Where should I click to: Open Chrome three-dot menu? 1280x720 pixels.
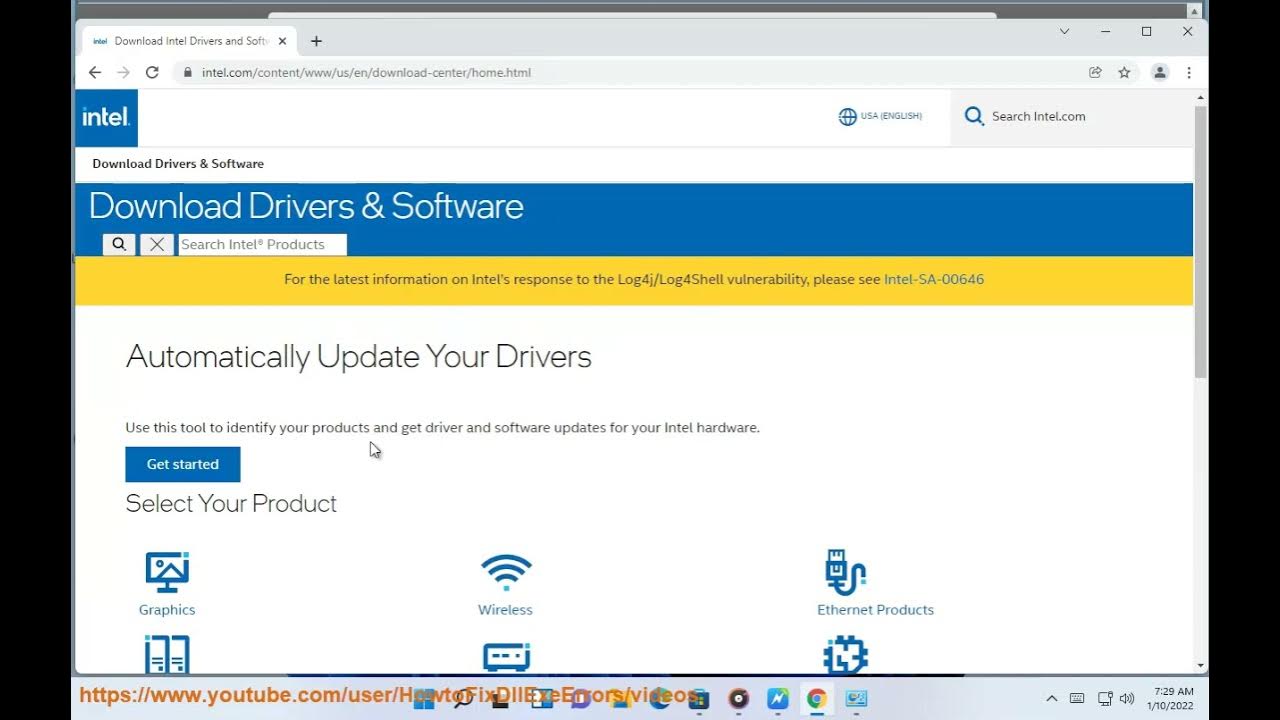(x=1189, y=72)
